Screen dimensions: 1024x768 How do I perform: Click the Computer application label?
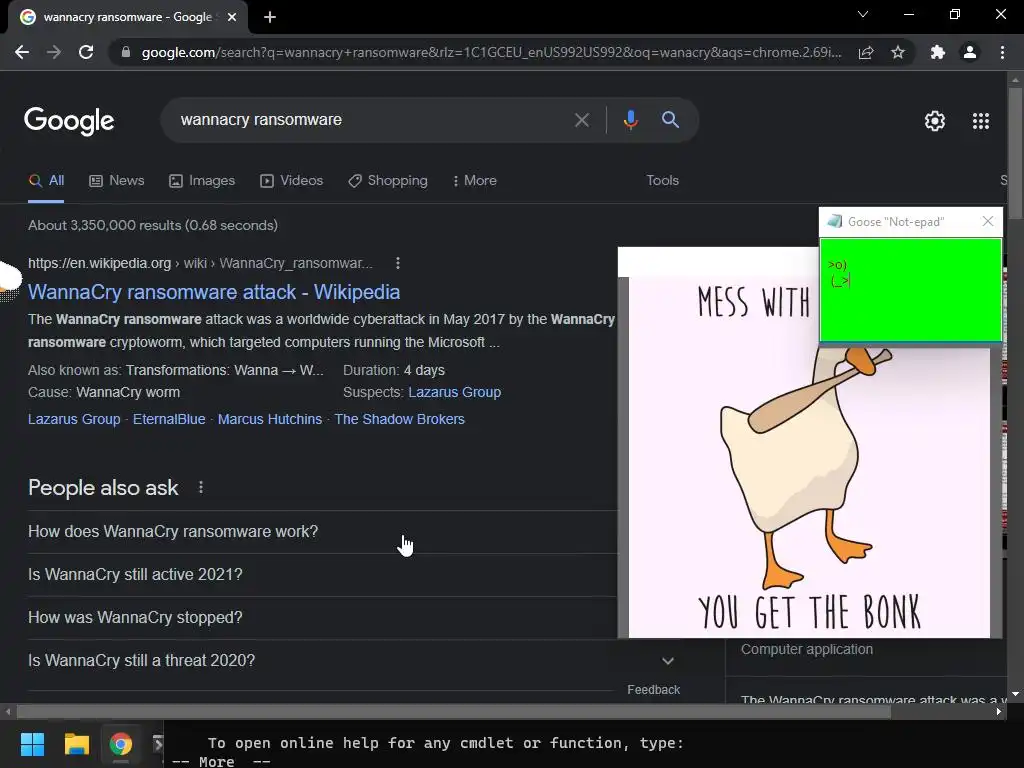[807, 649]
